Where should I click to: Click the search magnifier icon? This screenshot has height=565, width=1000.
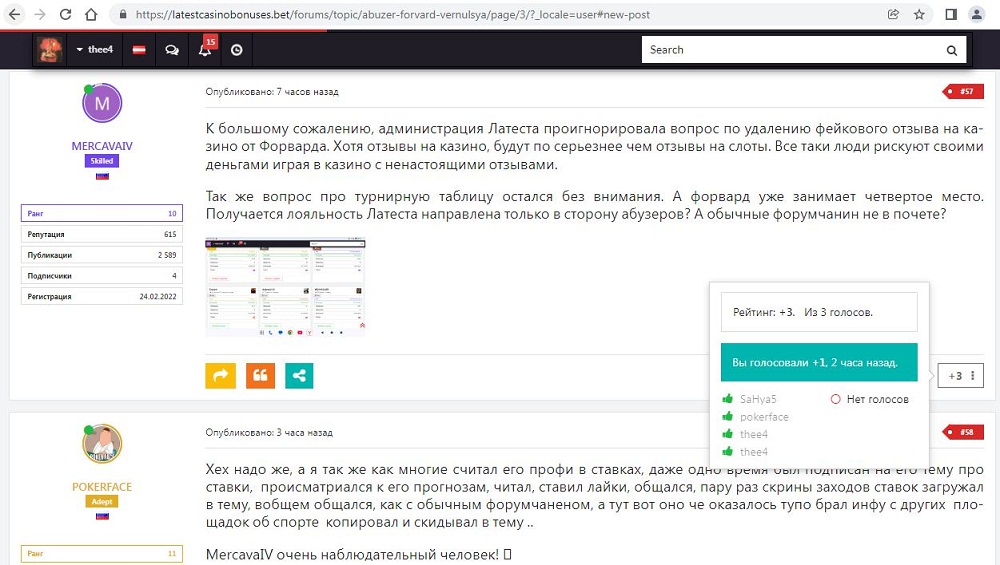point(951,50)
